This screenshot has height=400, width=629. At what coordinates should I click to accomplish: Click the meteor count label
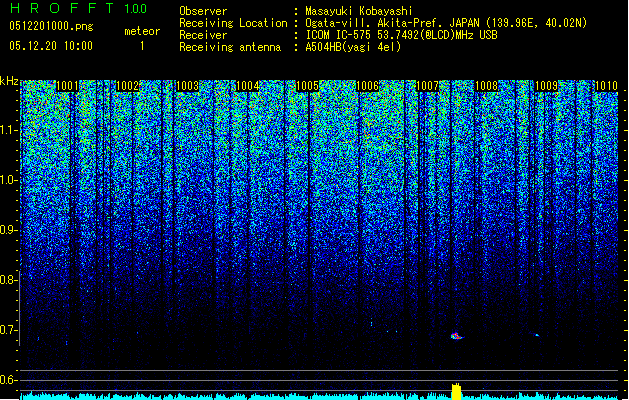click(x=142, y=31)
